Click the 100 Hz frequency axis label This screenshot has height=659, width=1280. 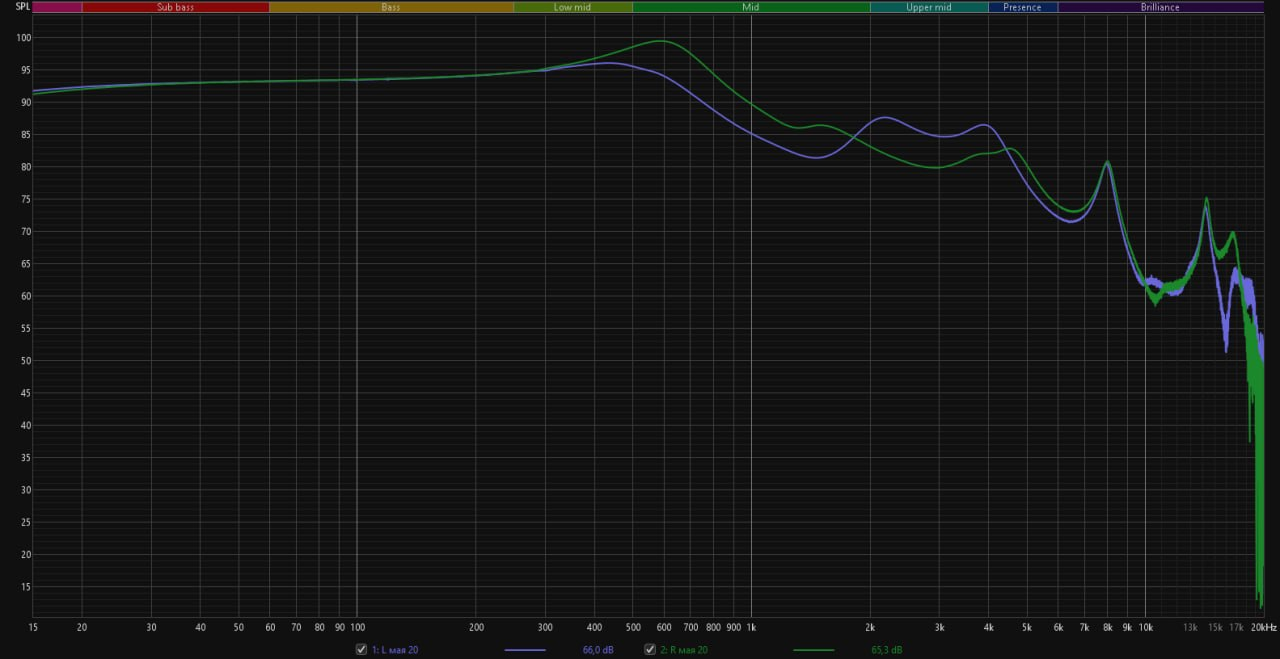point(356,628)
